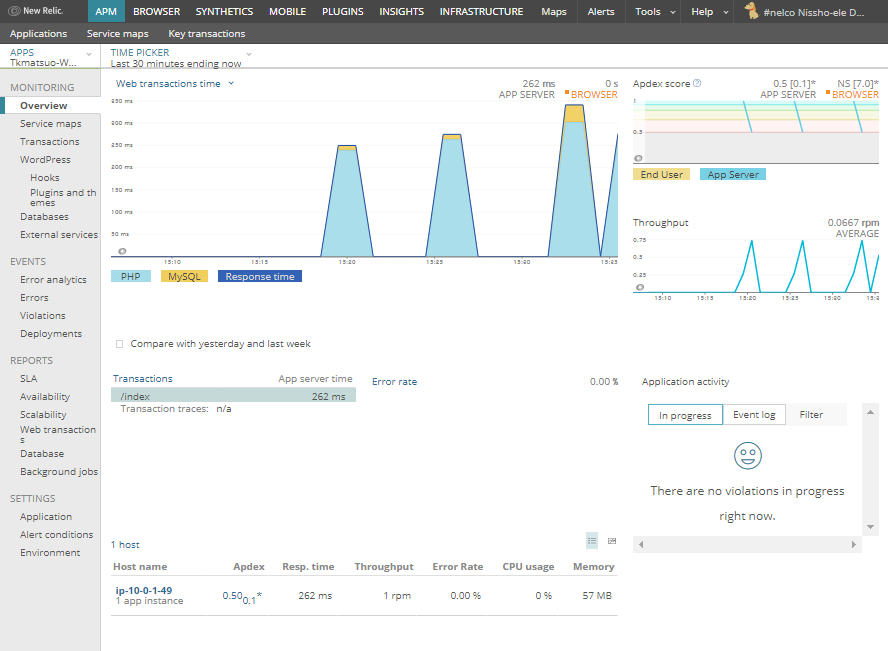Select the APM tab
Viewport: 888px width, 651px height.
[x=106, y=11]
